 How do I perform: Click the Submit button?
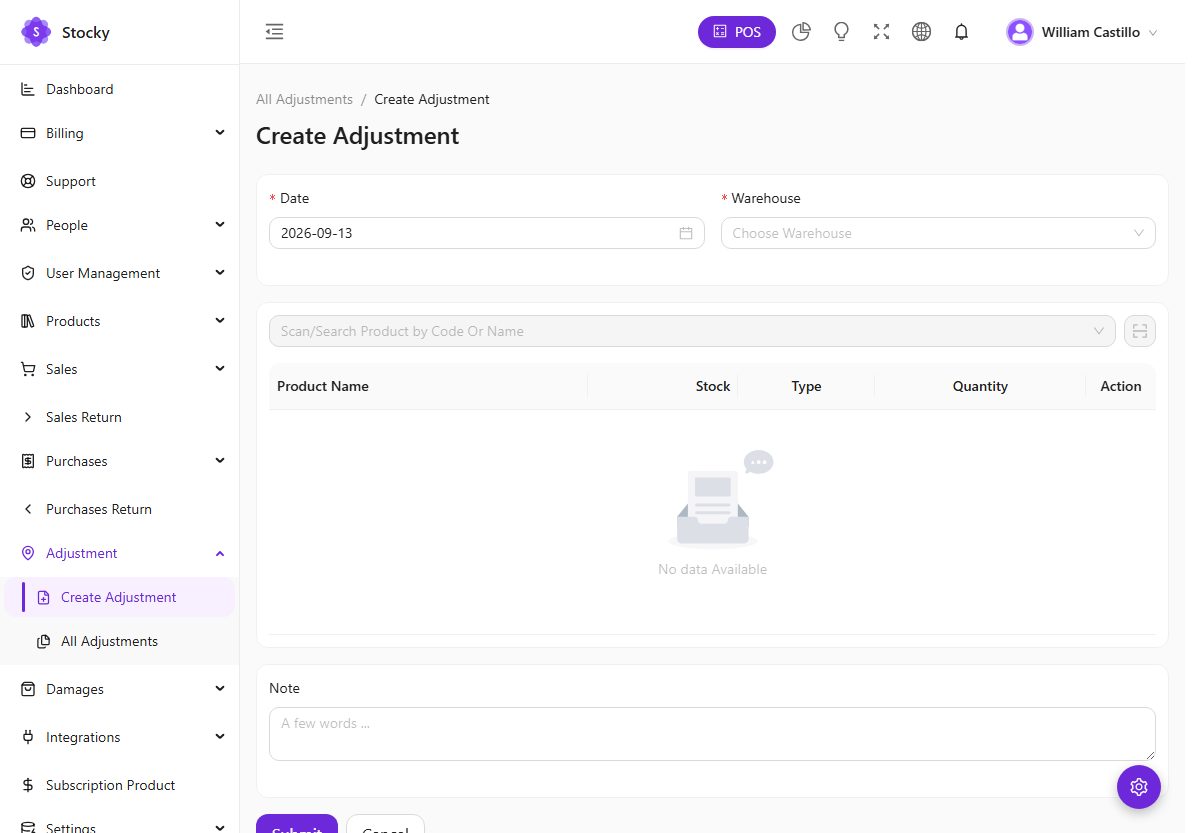coord(297,824)
